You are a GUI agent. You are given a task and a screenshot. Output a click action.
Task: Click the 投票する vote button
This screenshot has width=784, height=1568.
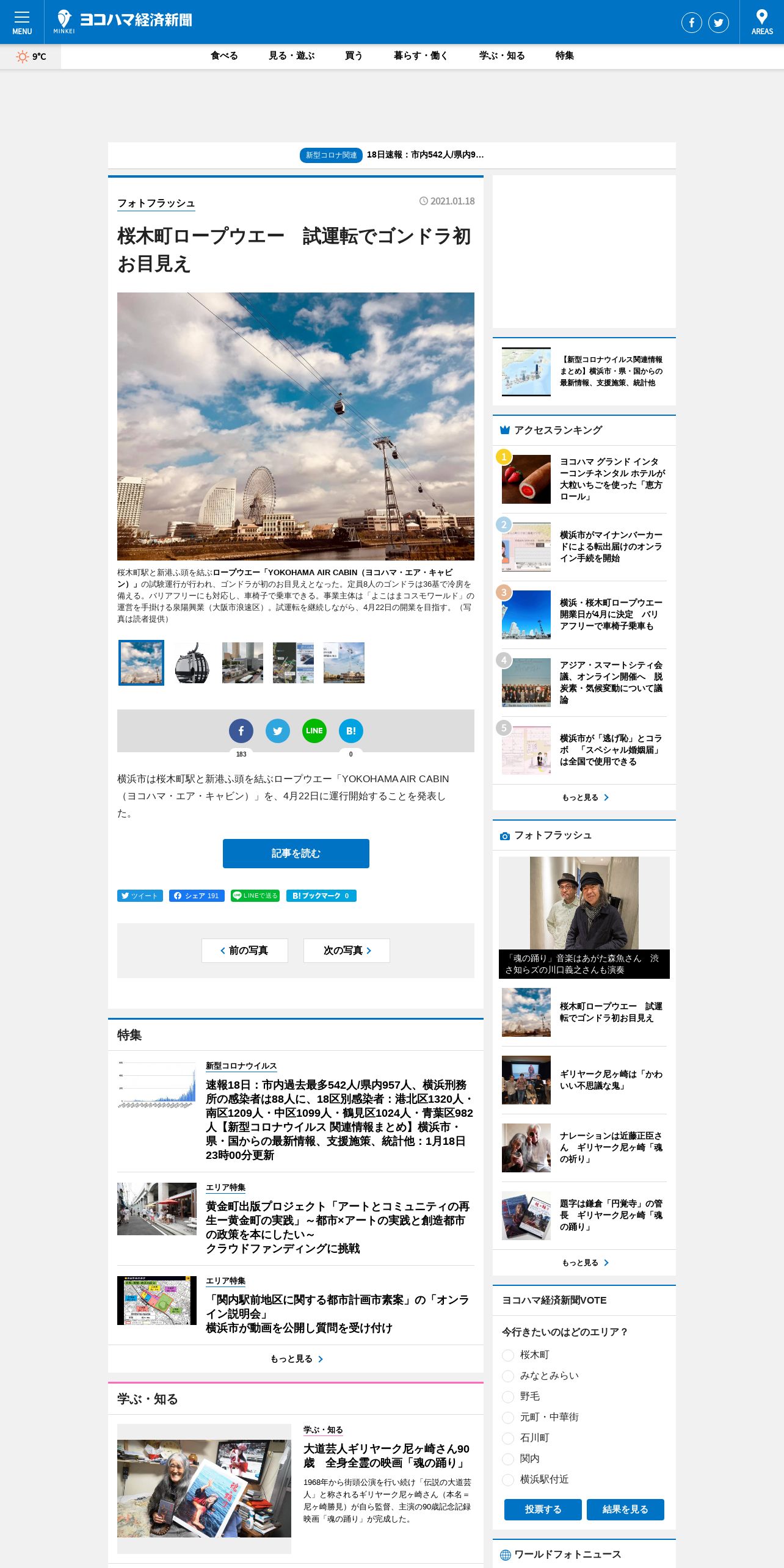(x=543, y=1509)
